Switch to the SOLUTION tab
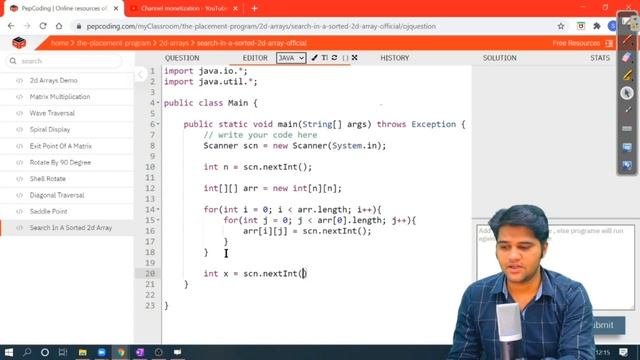Image resolution: width=640 pixels, height=360 pixels. tap(500, 58)
